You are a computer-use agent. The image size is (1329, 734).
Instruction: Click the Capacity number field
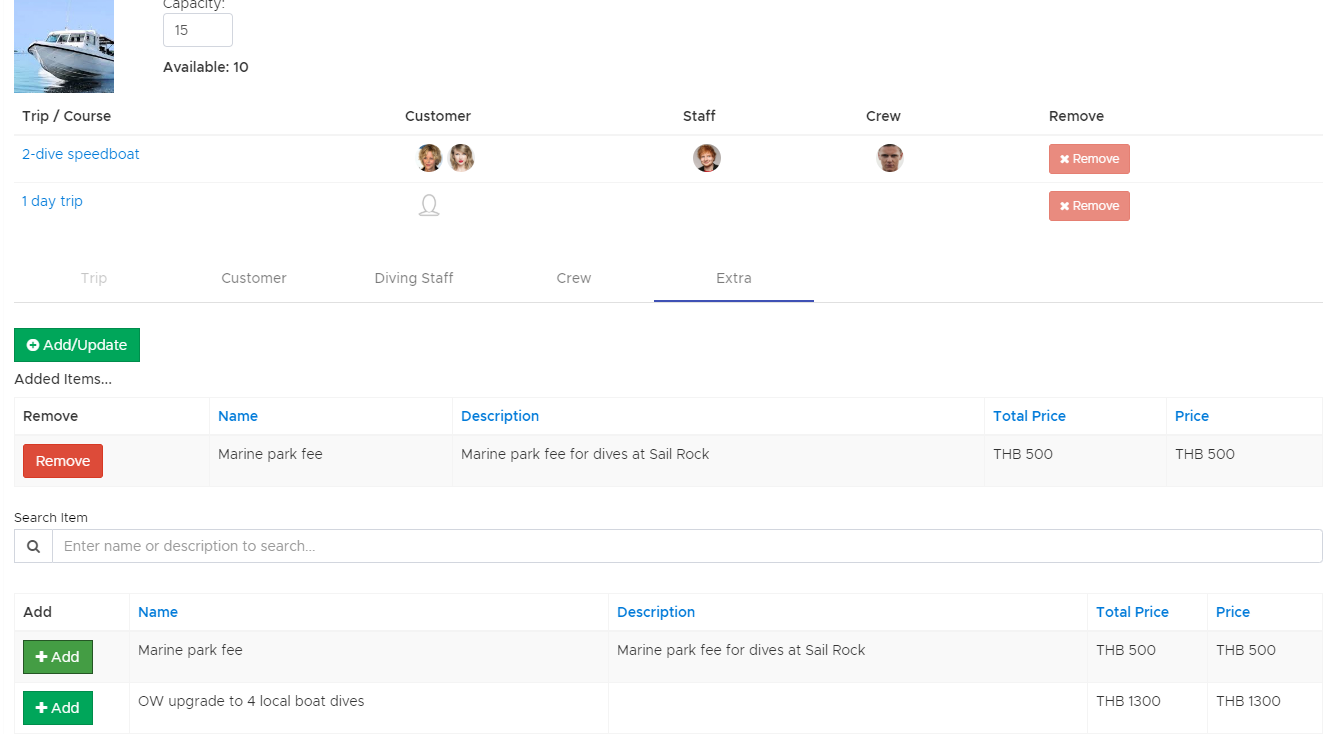(198, 30)
